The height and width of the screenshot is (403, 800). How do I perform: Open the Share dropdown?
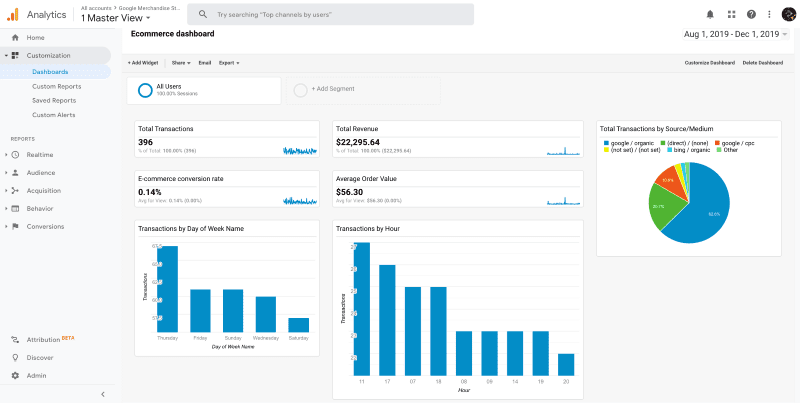(181, 63)
